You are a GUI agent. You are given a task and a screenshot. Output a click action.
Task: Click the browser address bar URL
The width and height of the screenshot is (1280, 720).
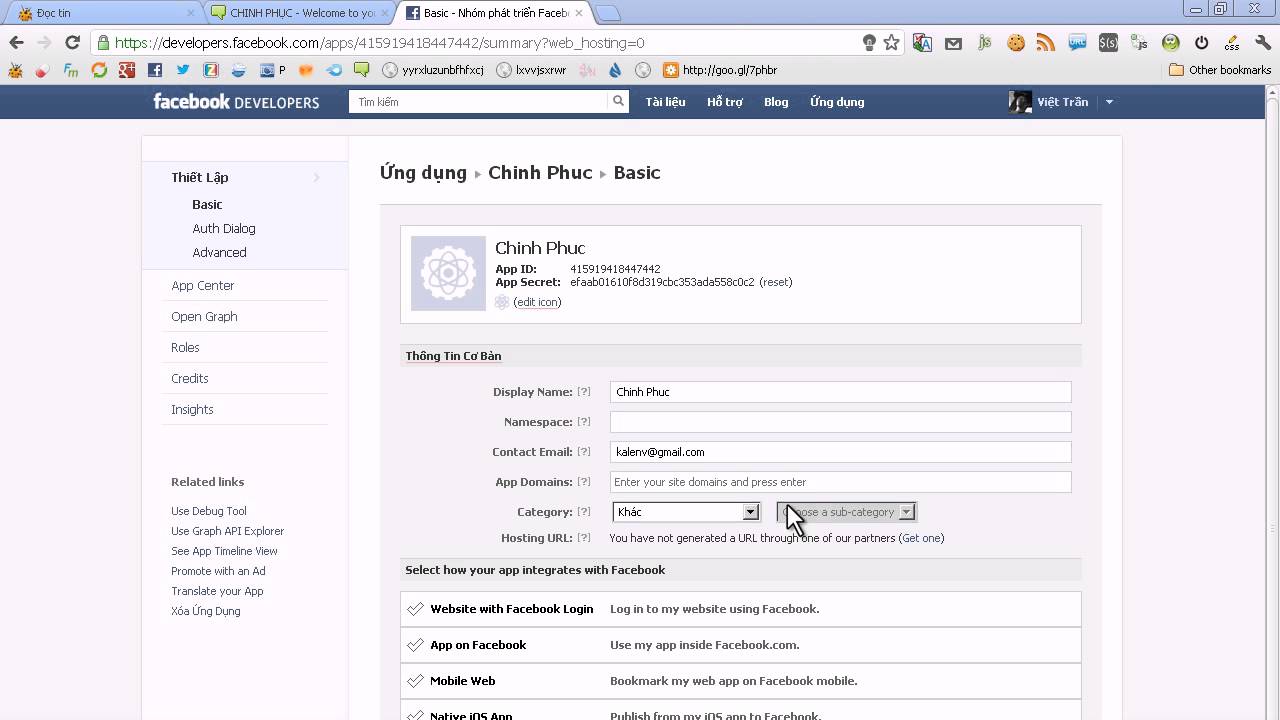380,43
